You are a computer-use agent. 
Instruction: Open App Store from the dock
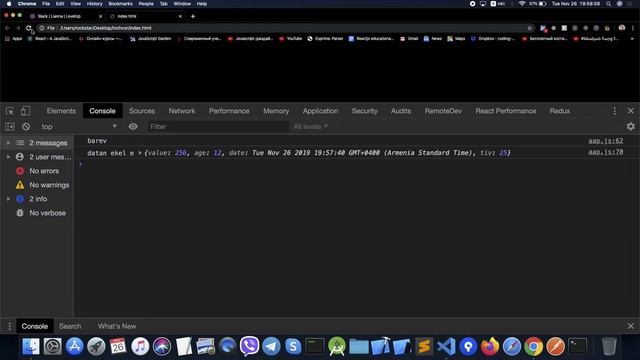tap(74, 347)
